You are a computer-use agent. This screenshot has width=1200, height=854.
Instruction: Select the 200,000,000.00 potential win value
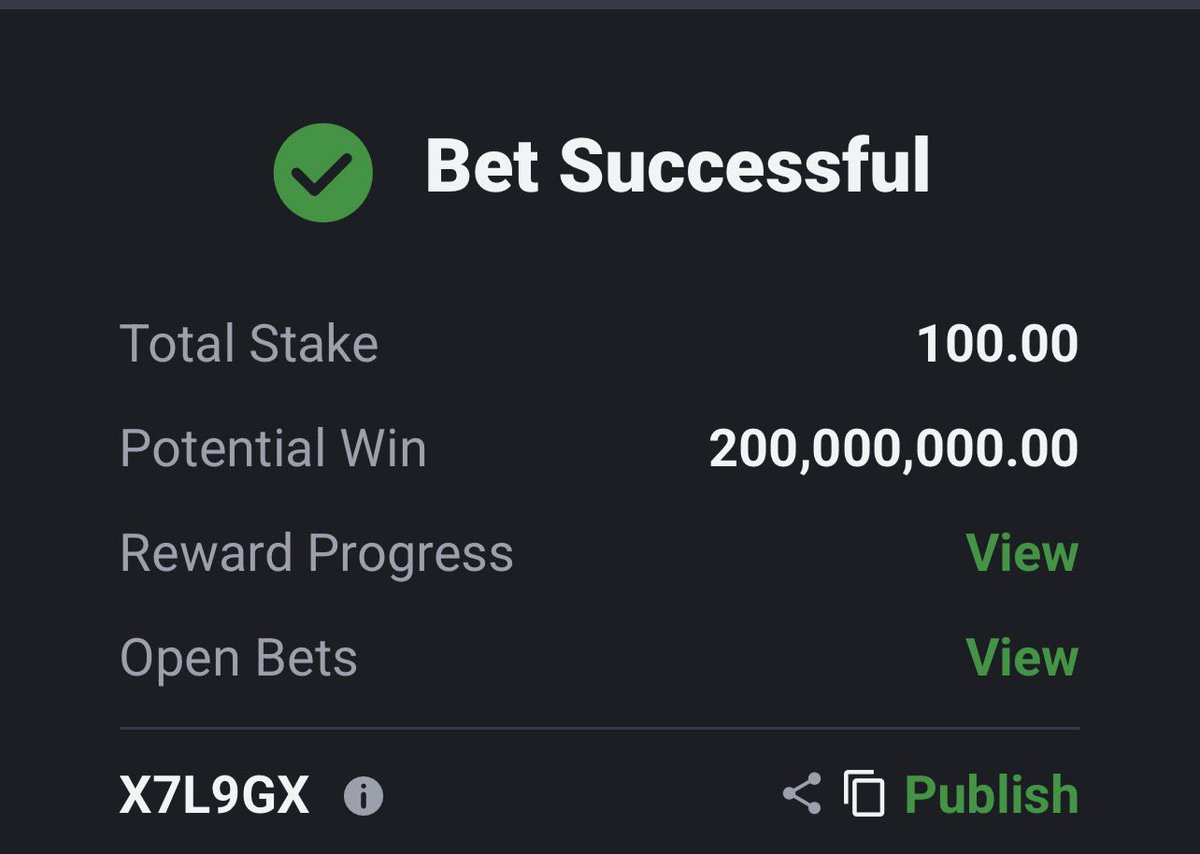coord(894,449)
